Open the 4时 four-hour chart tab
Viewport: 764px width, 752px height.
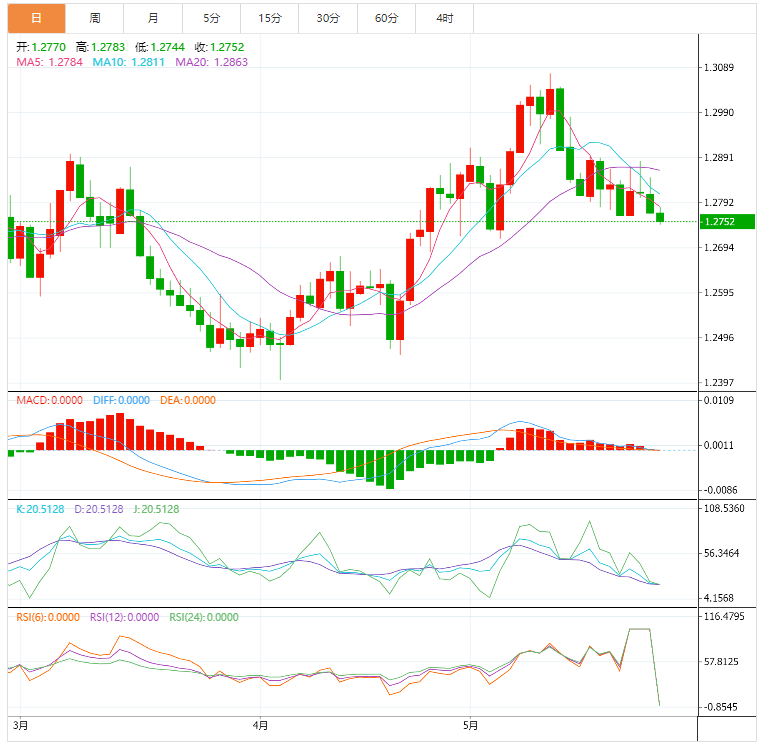click(x=444, y=18)
